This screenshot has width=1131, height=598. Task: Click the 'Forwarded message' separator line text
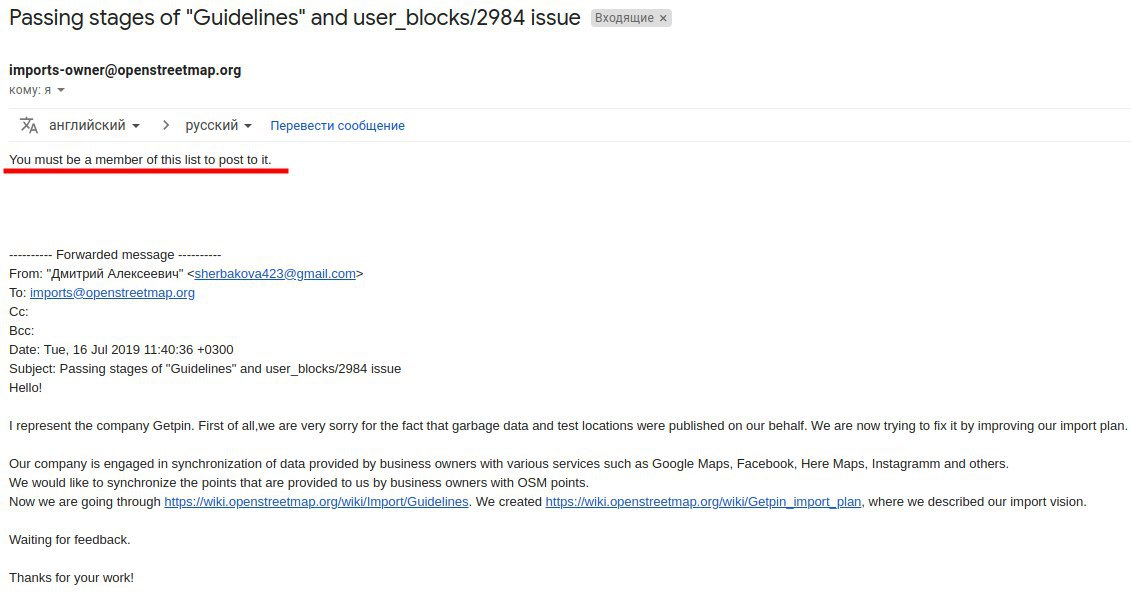[115, 255]
